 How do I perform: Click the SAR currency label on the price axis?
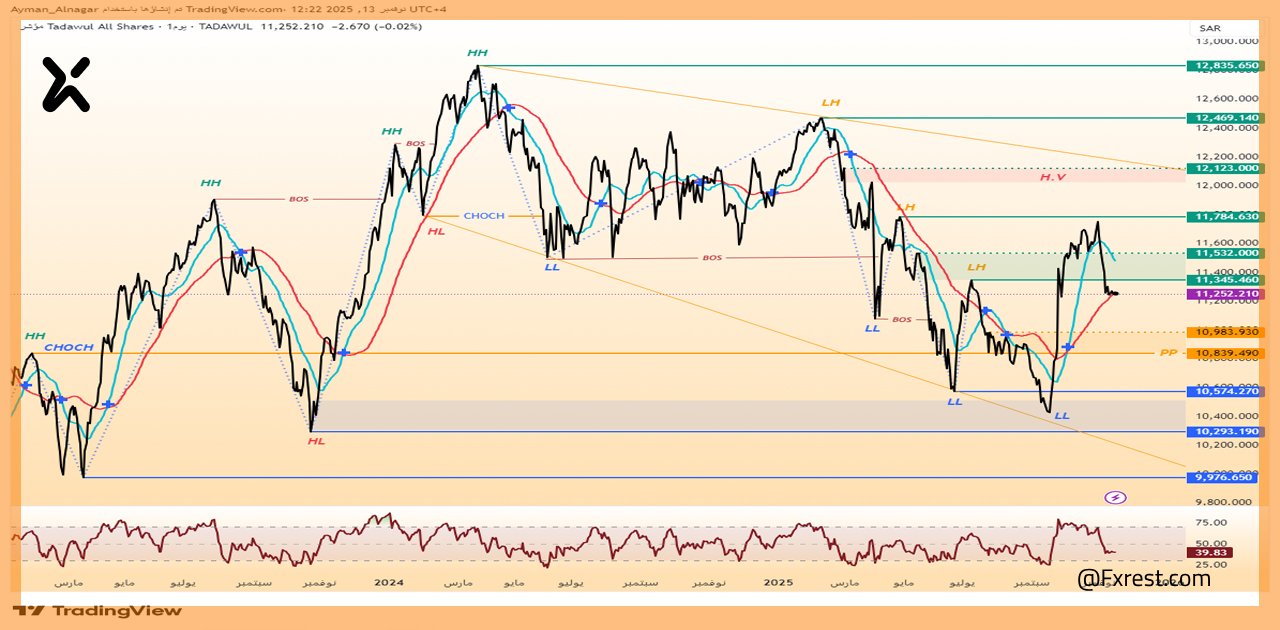click(x=1209, y=27)
